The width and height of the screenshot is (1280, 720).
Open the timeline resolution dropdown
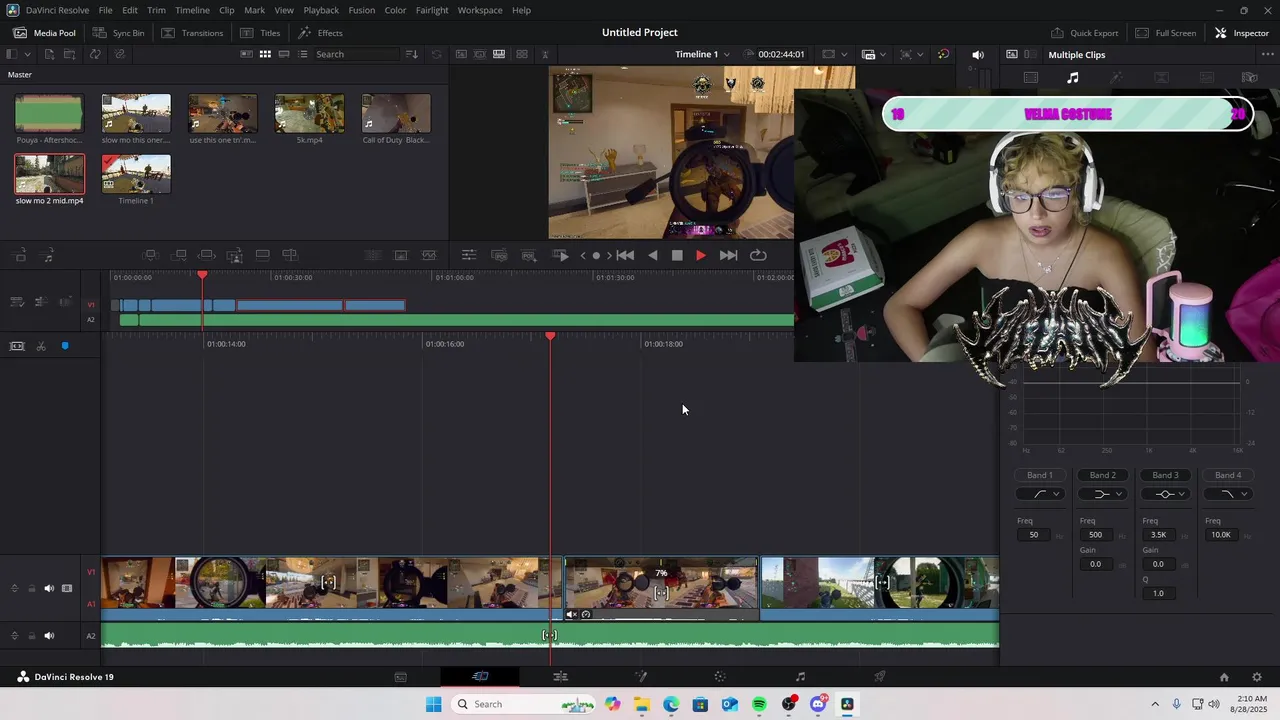point(834,54)
